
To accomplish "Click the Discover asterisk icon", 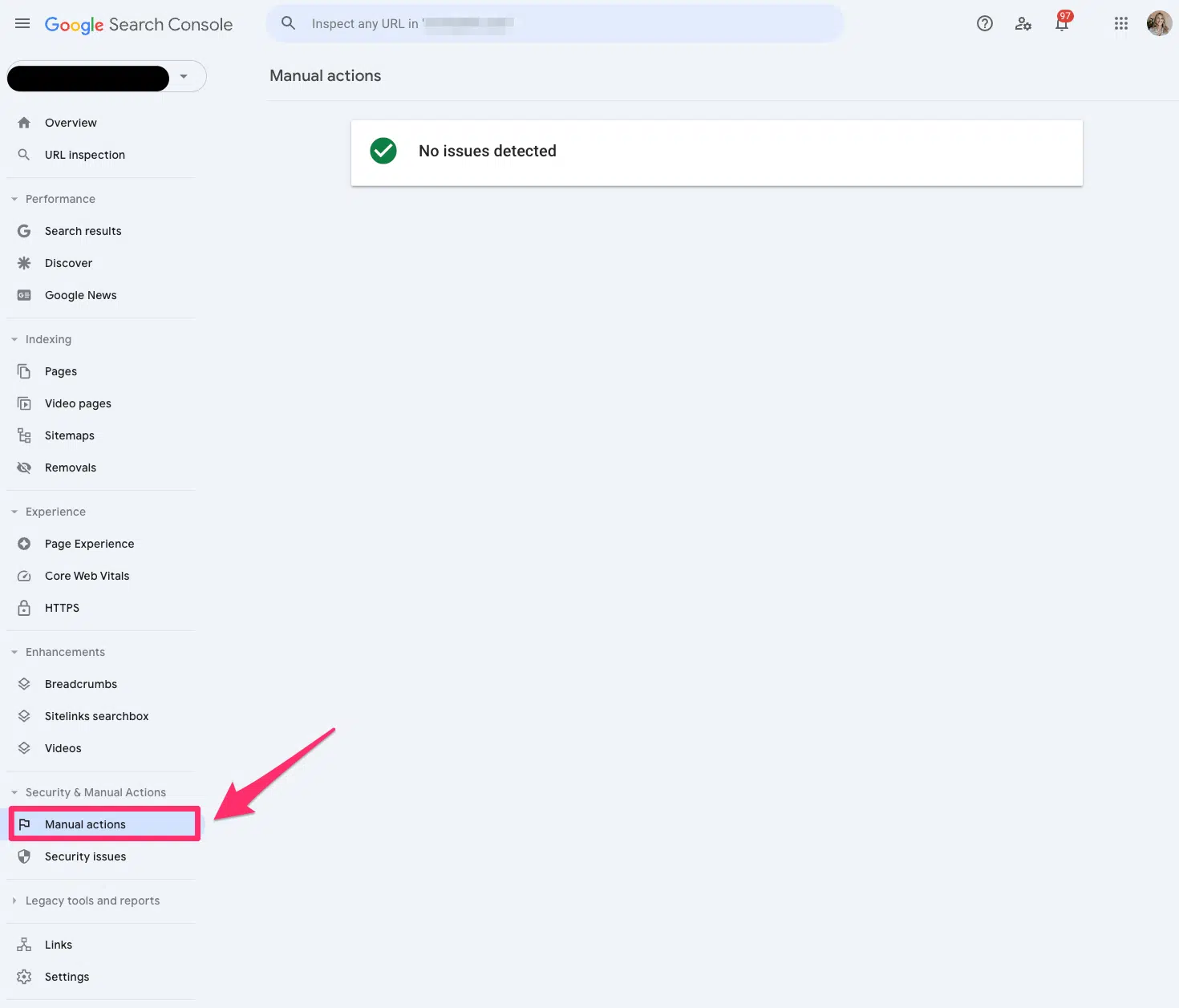I will [x=24, y=263].
